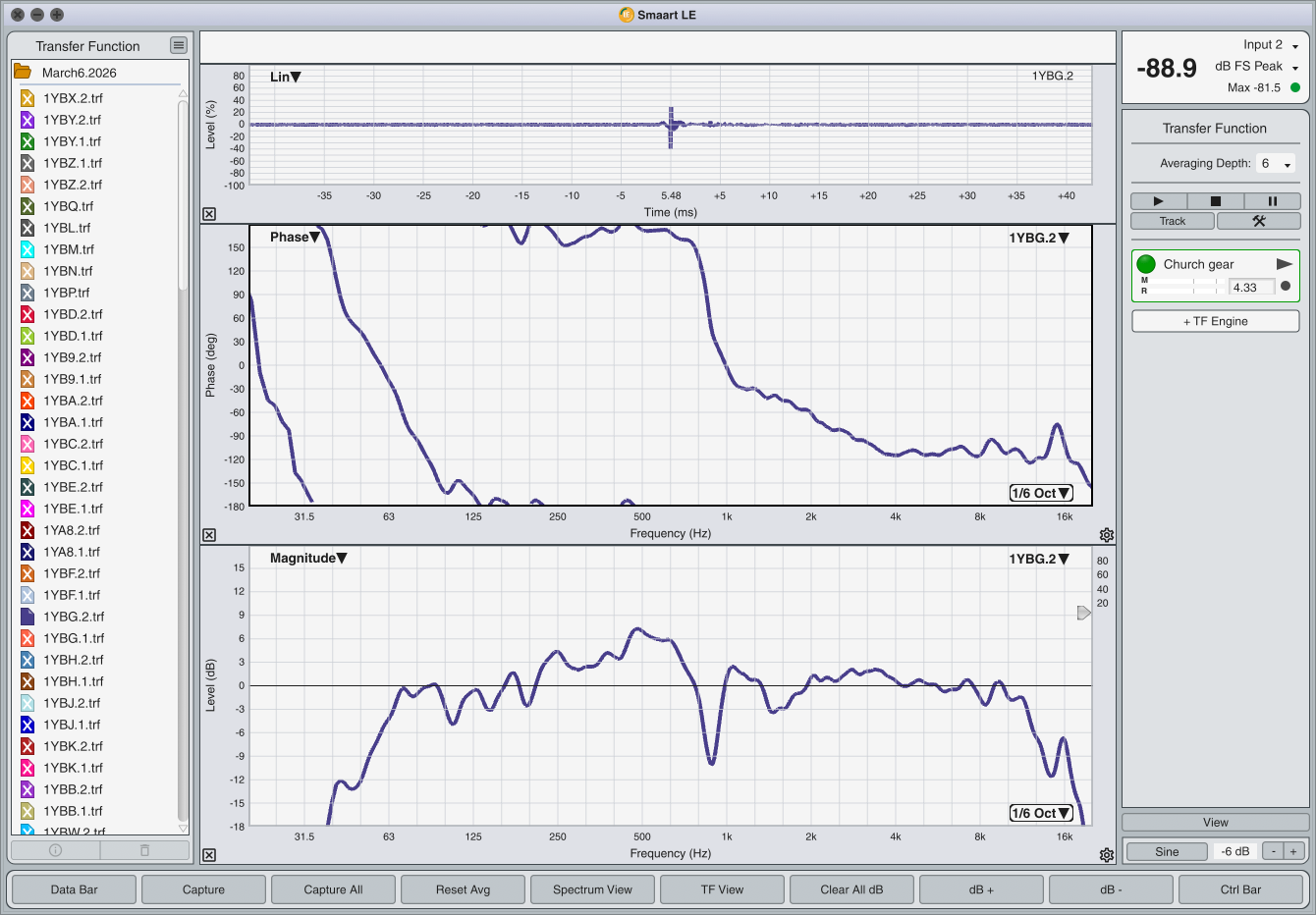Click the 1YBD.2.trf trace icon
The image size is (1316, 915).
(x=27, y=314)
